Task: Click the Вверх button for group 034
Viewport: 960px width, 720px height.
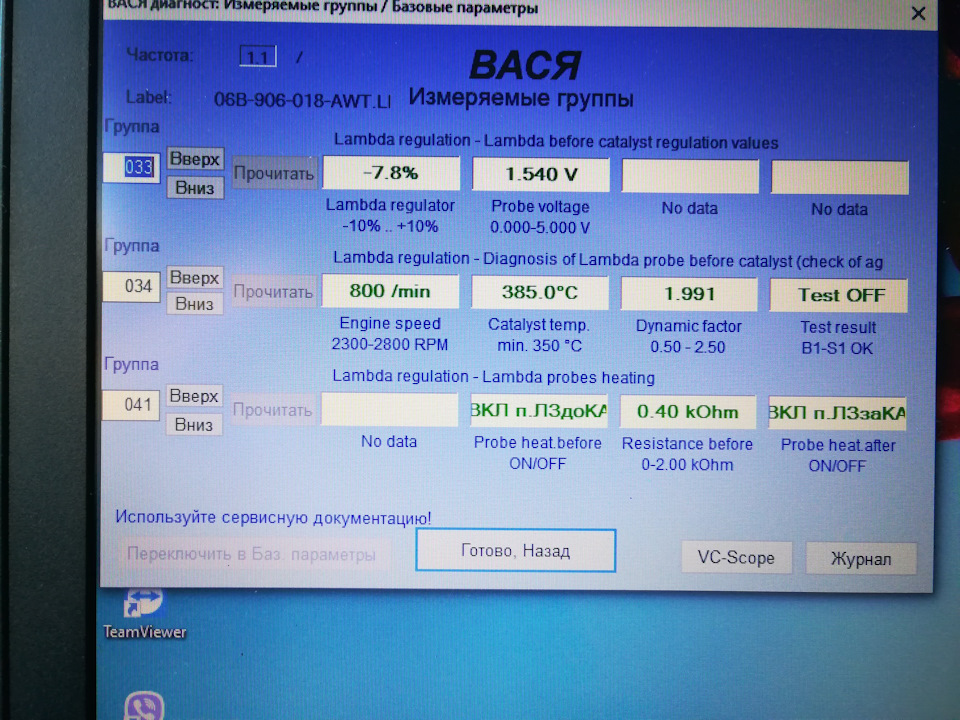Action: 195,277
